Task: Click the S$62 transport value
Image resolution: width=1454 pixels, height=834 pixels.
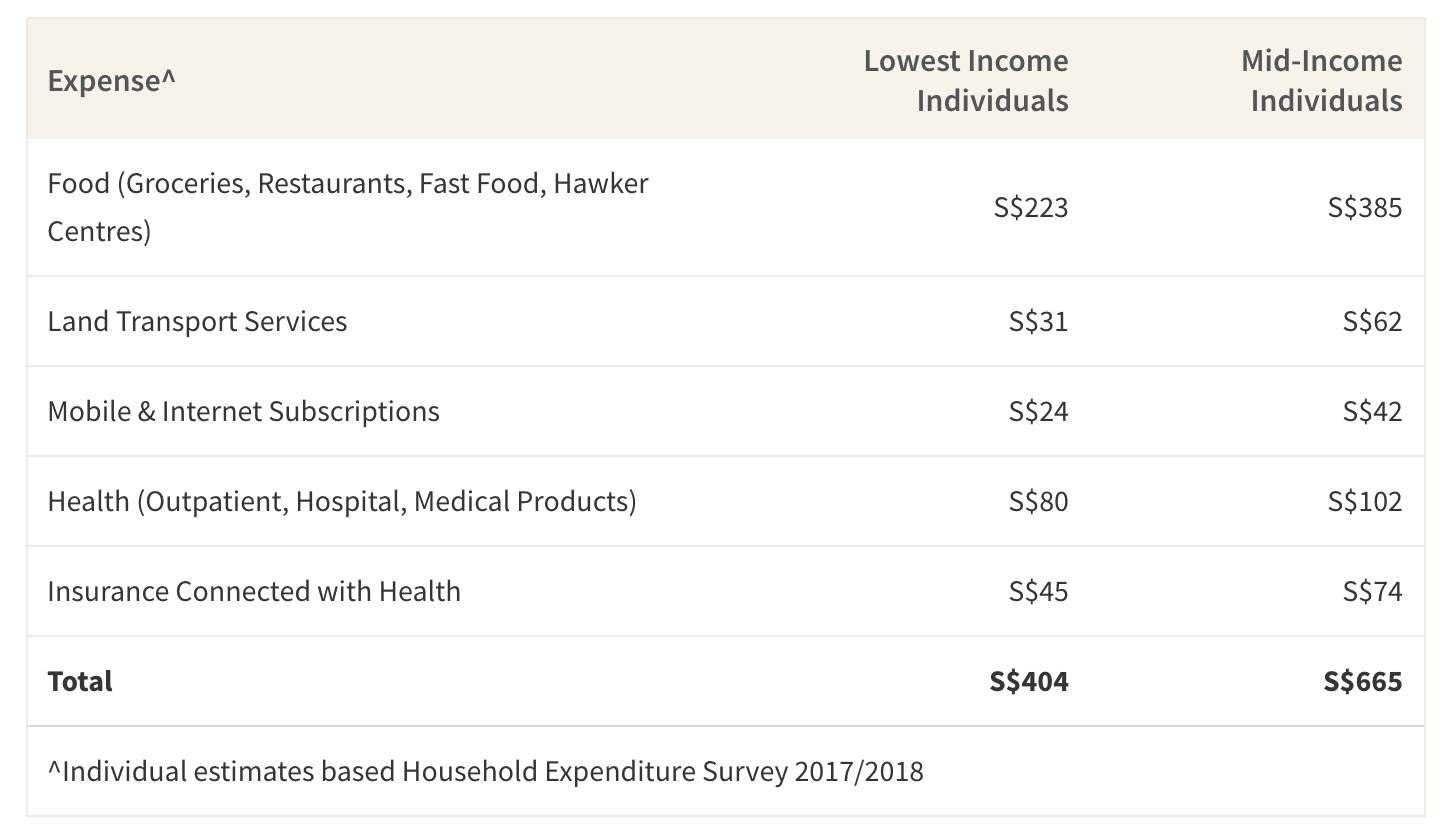Action: pyautogui.click(x=1372, y=321)
